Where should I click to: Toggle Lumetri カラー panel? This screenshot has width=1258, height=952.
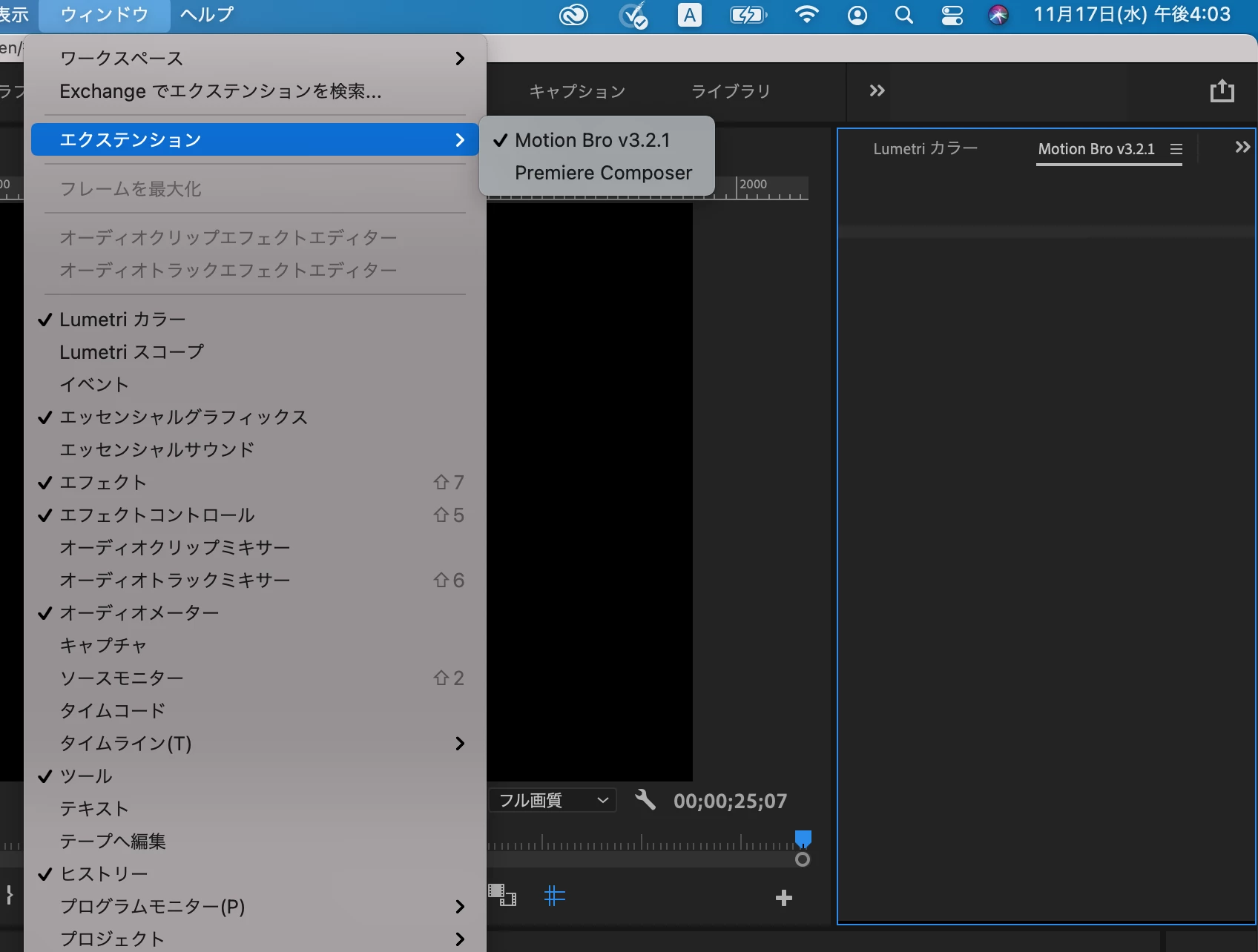point(255,320)
